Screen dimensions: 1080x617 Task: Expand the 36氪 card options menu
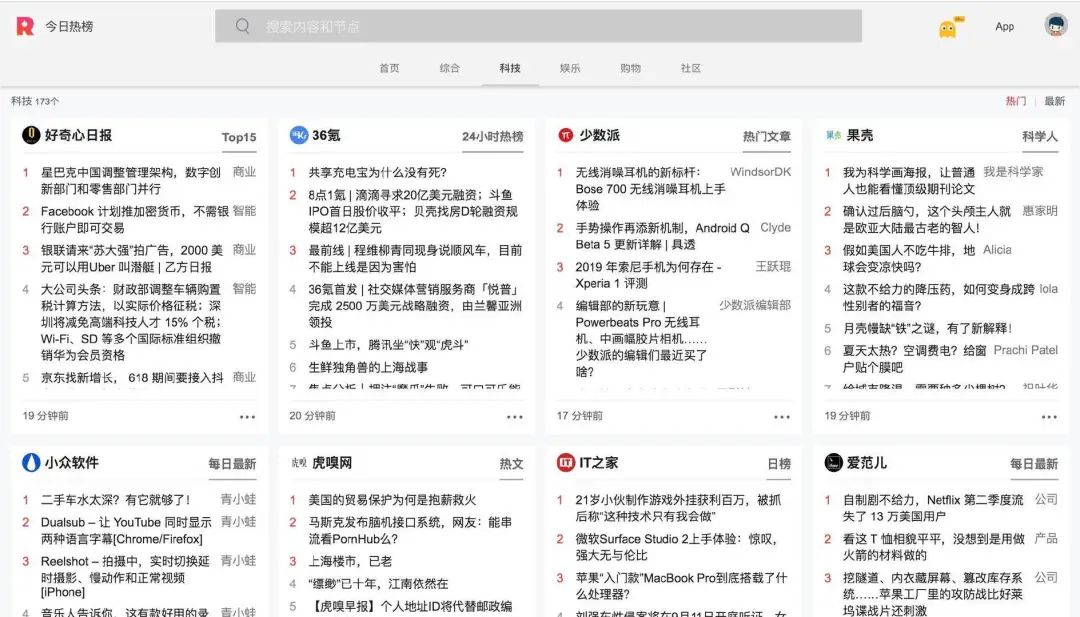[515, 417]
